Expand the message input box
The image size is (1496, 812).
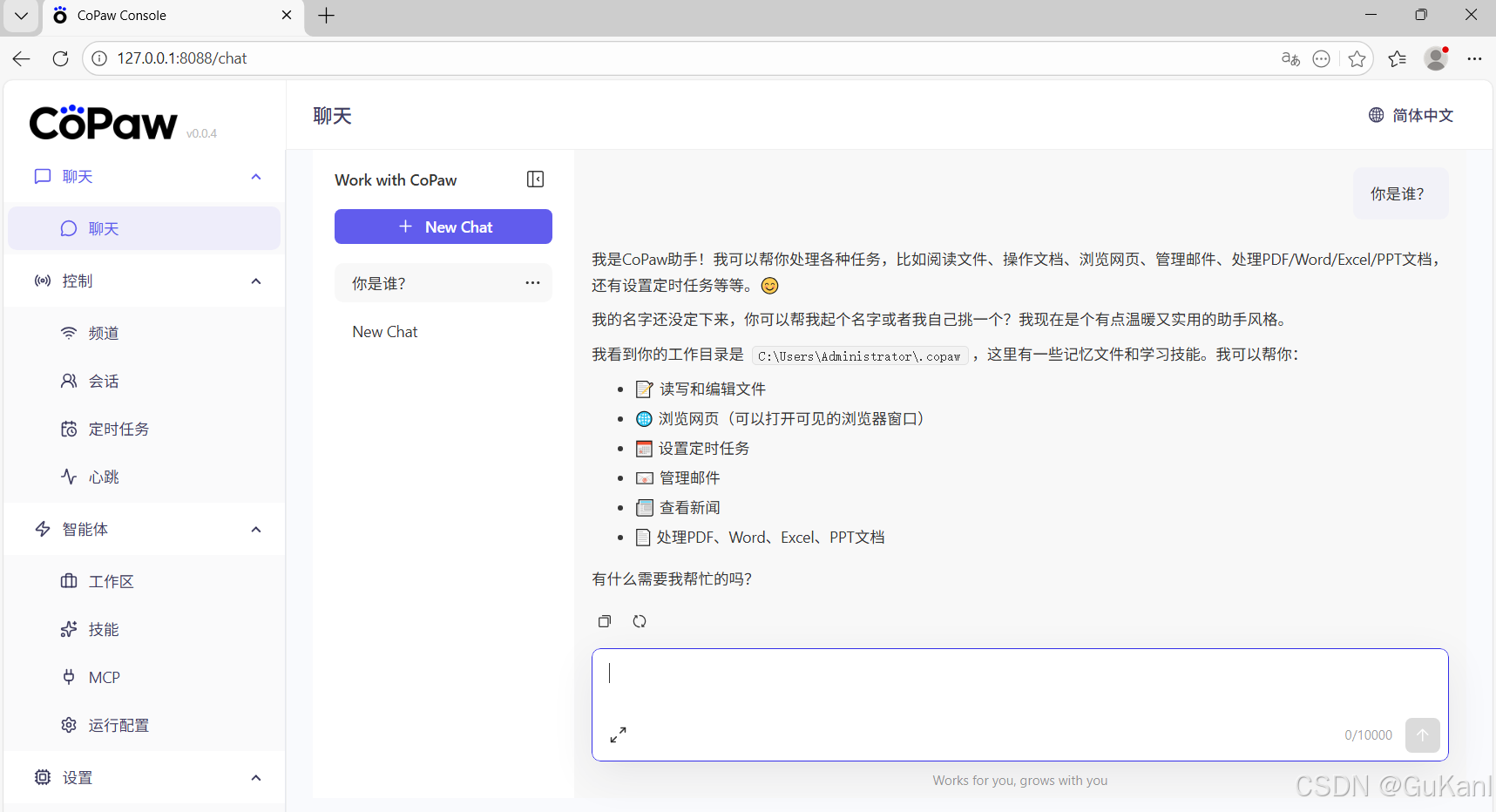pos(619,734)
